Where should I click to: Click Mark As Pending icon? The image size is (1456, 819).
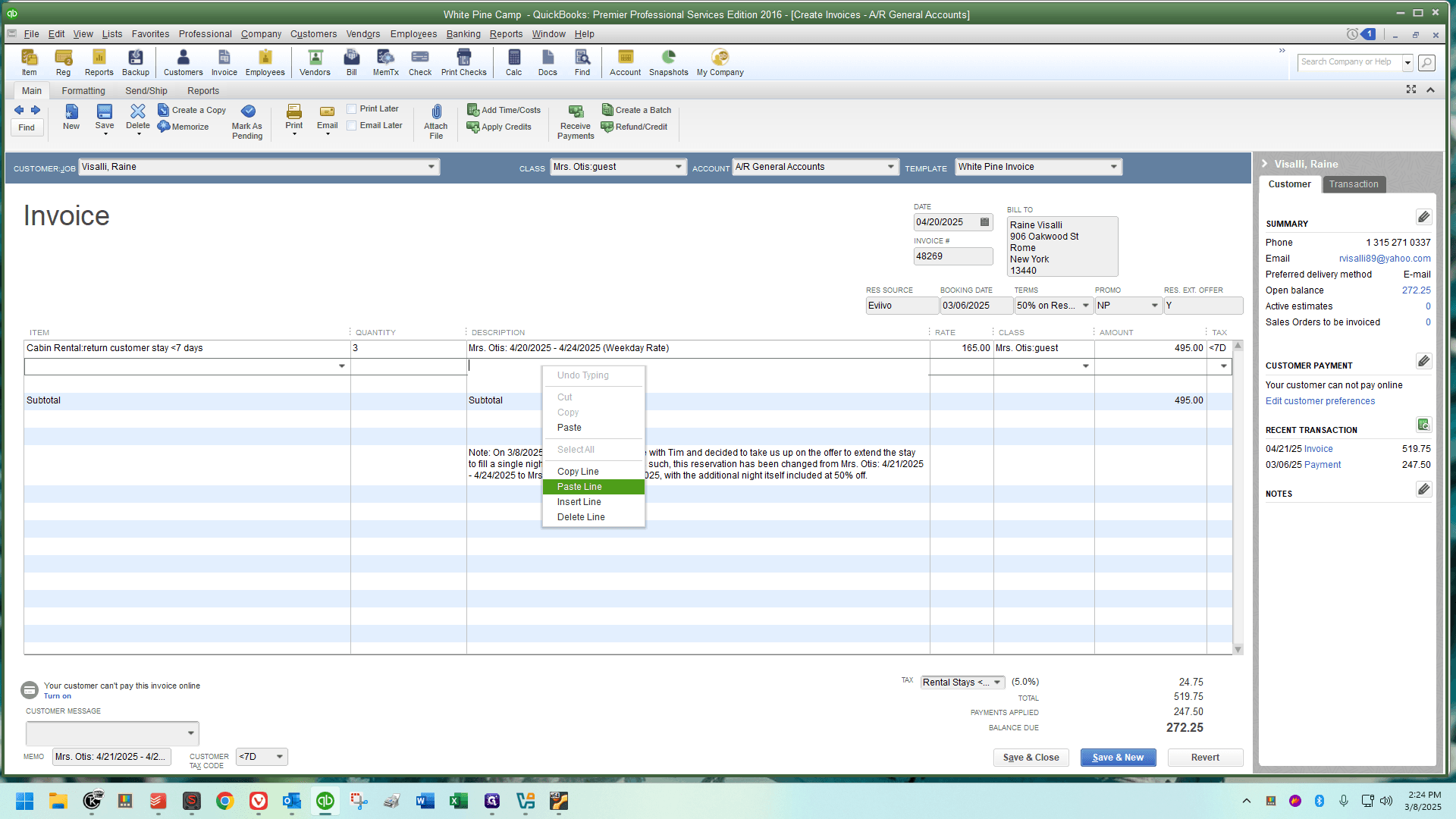coord(247,121)
